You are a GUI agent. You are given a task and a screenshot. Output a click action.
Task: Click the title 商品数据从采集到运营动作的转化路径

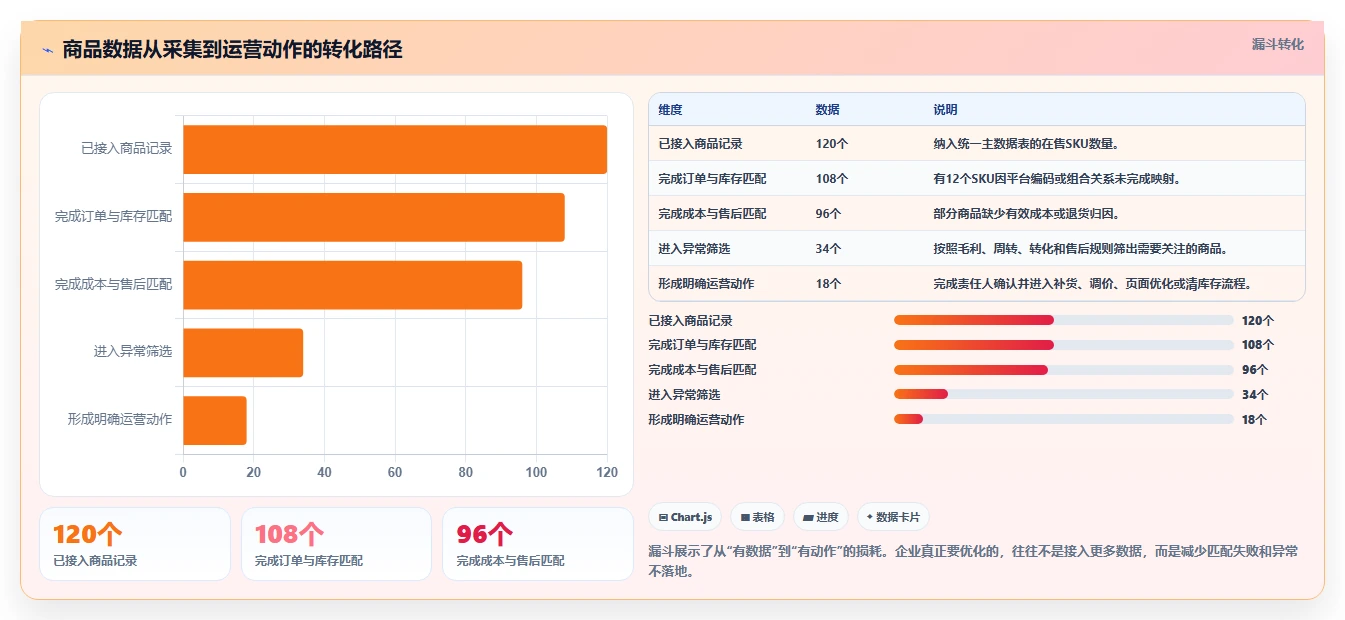[x=232, y=49]
